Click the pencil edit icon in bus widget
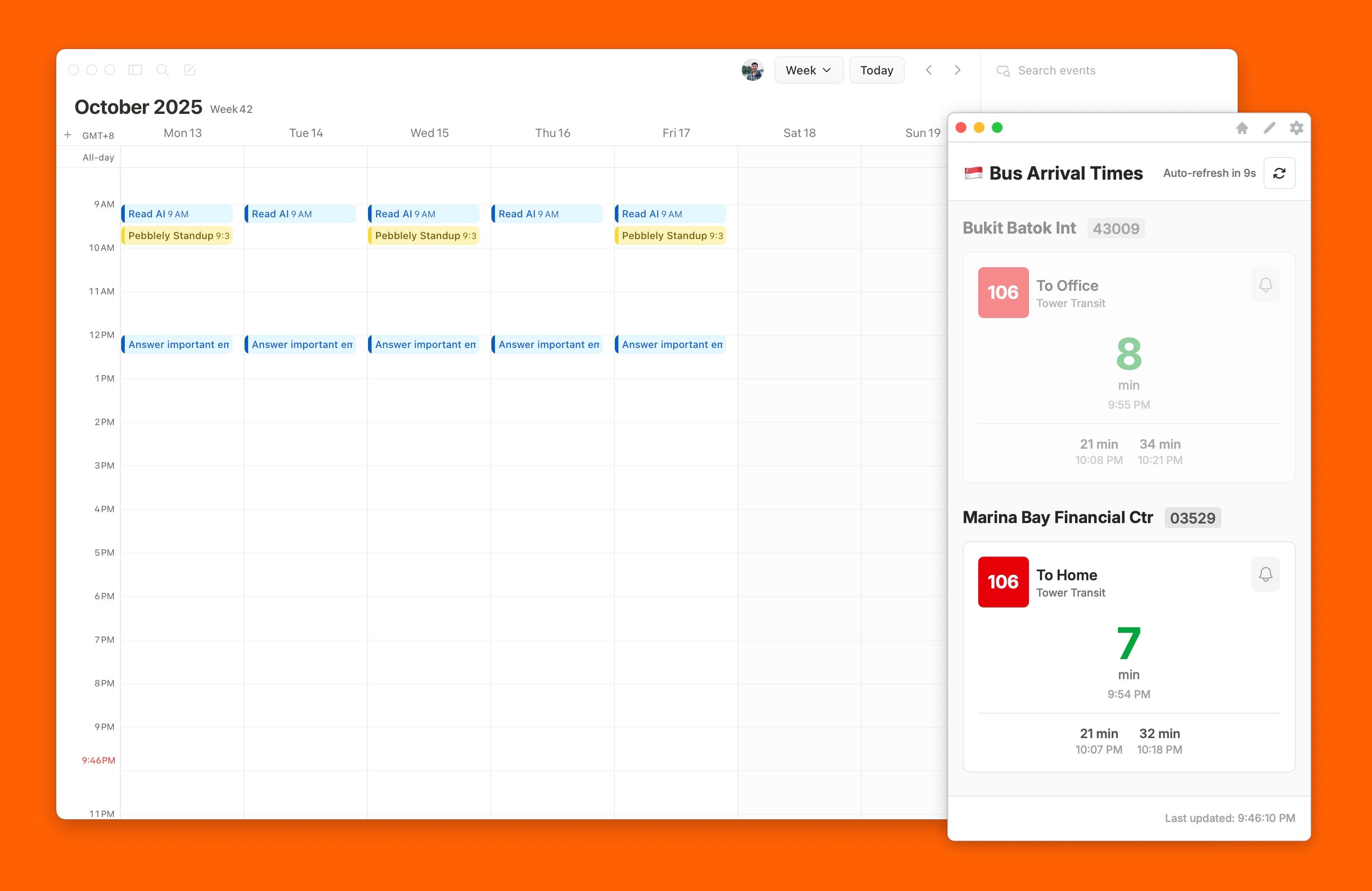This screenshot has height=891, width=1372. coord(1269,128)
